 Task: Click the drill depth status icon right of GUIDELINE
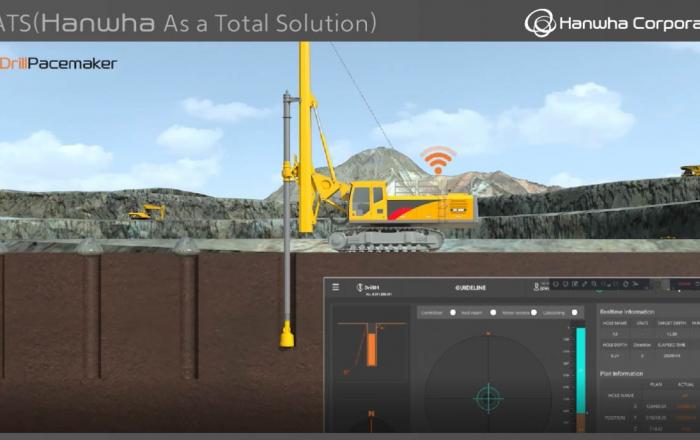click(x=537, y=287)
